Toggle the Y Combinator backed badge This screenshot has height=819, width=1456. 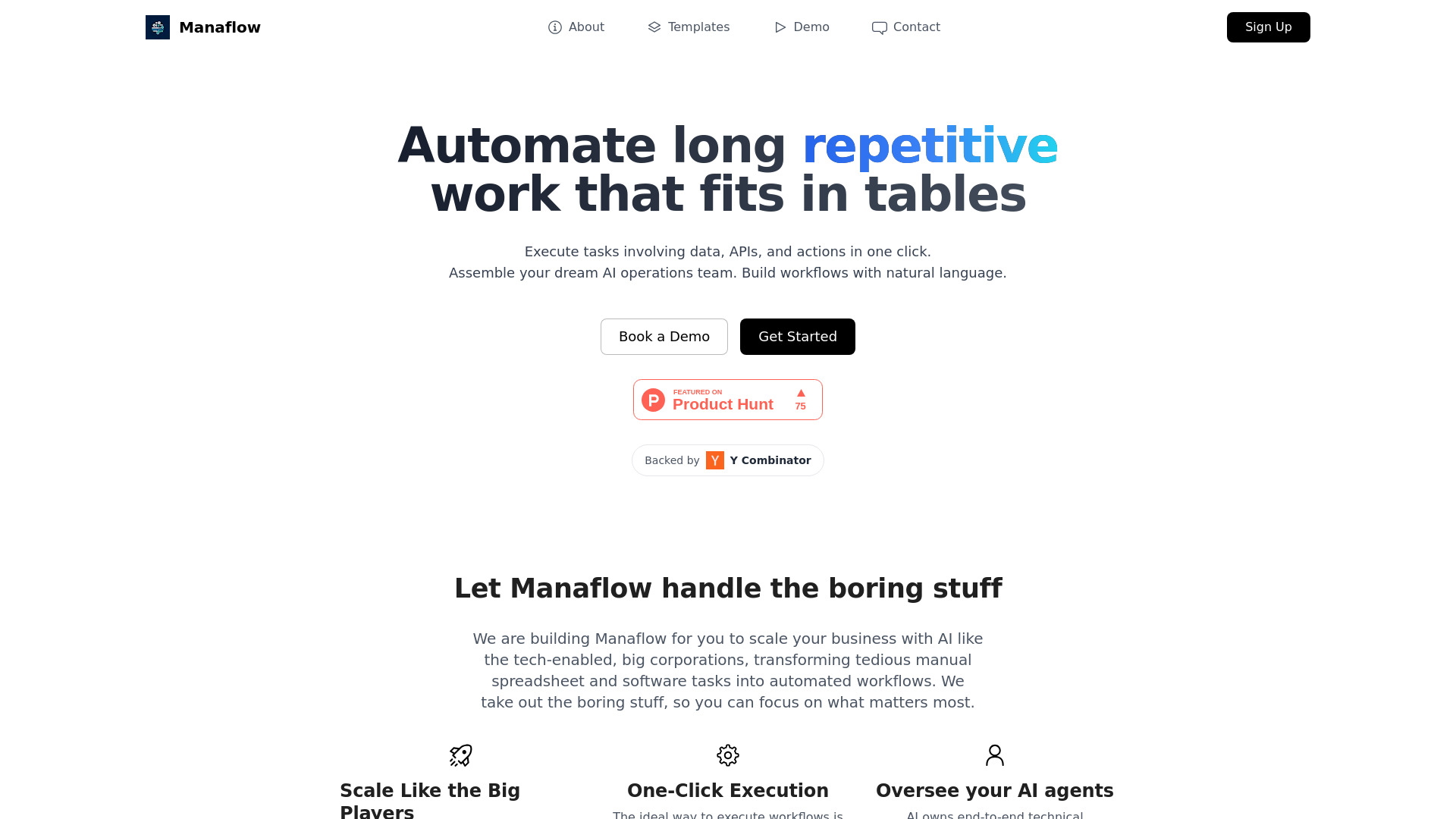[727, 460]
